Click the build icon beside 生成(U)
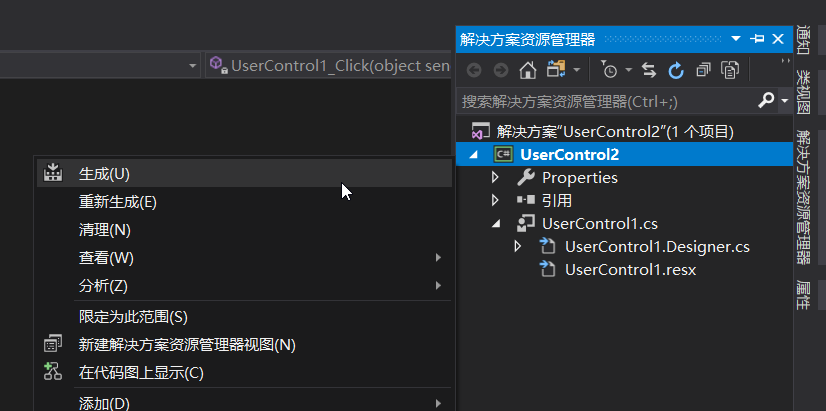The height and width of the screenshot is (411, 826). point(53,173)
